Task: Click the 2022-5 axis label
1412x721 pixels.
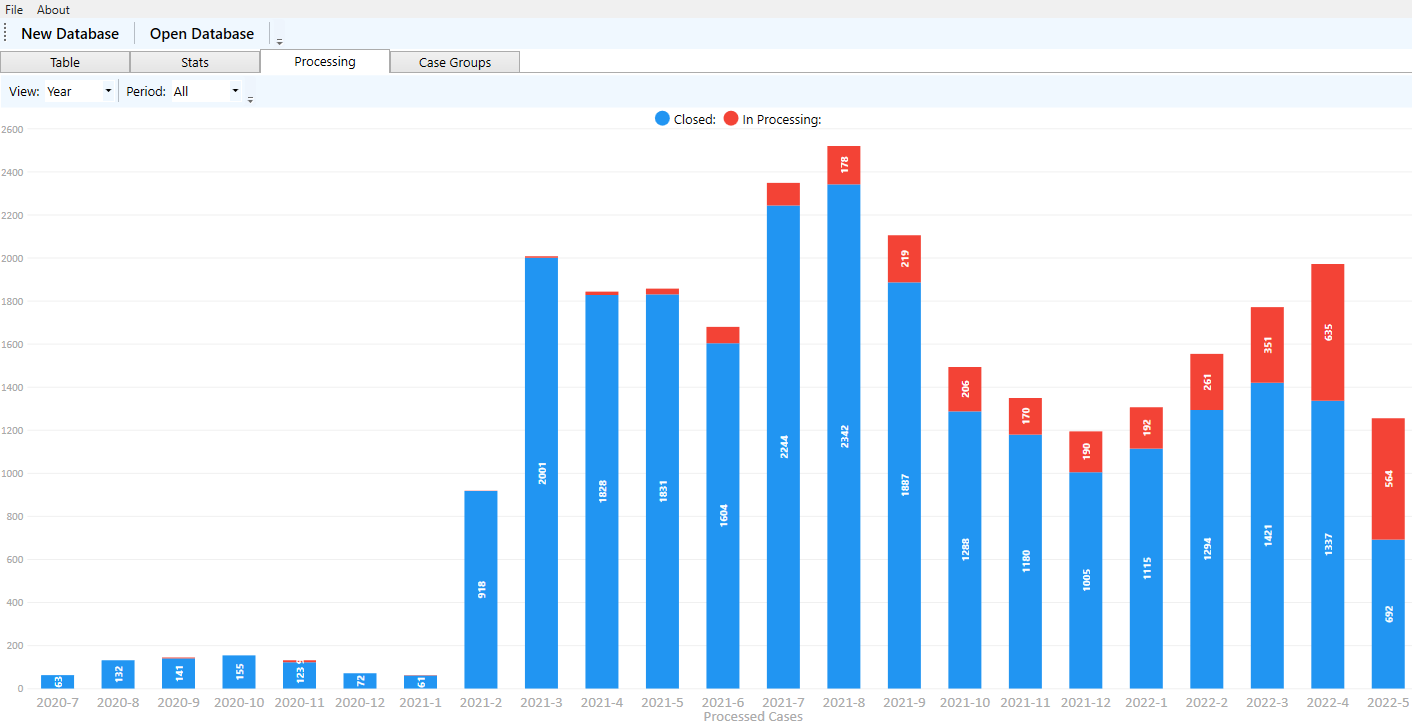Action: pos(1388,703)
